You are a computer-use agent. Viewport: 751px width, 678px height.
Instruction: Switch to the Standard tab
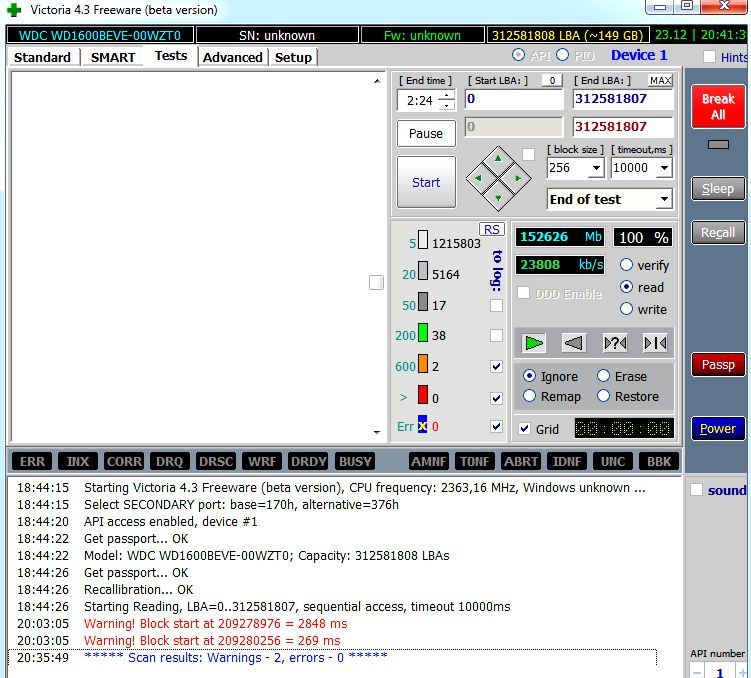pyautogui.click(x=42, y=57)
